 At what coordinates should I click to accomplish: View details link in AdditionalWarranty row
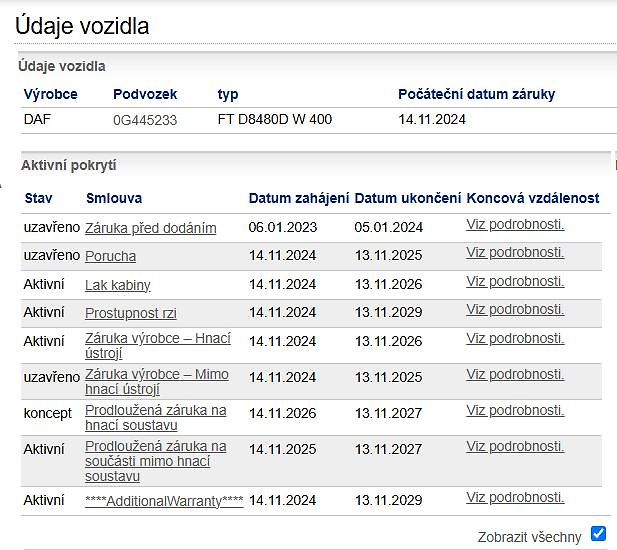[x=515, y=497]
